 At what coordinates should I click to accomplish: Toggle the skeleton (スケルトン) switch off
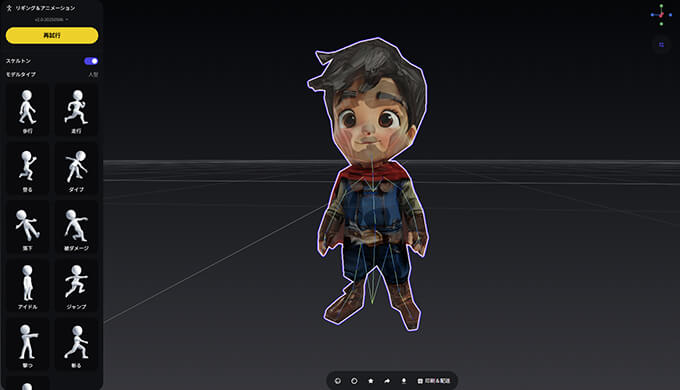91,61
